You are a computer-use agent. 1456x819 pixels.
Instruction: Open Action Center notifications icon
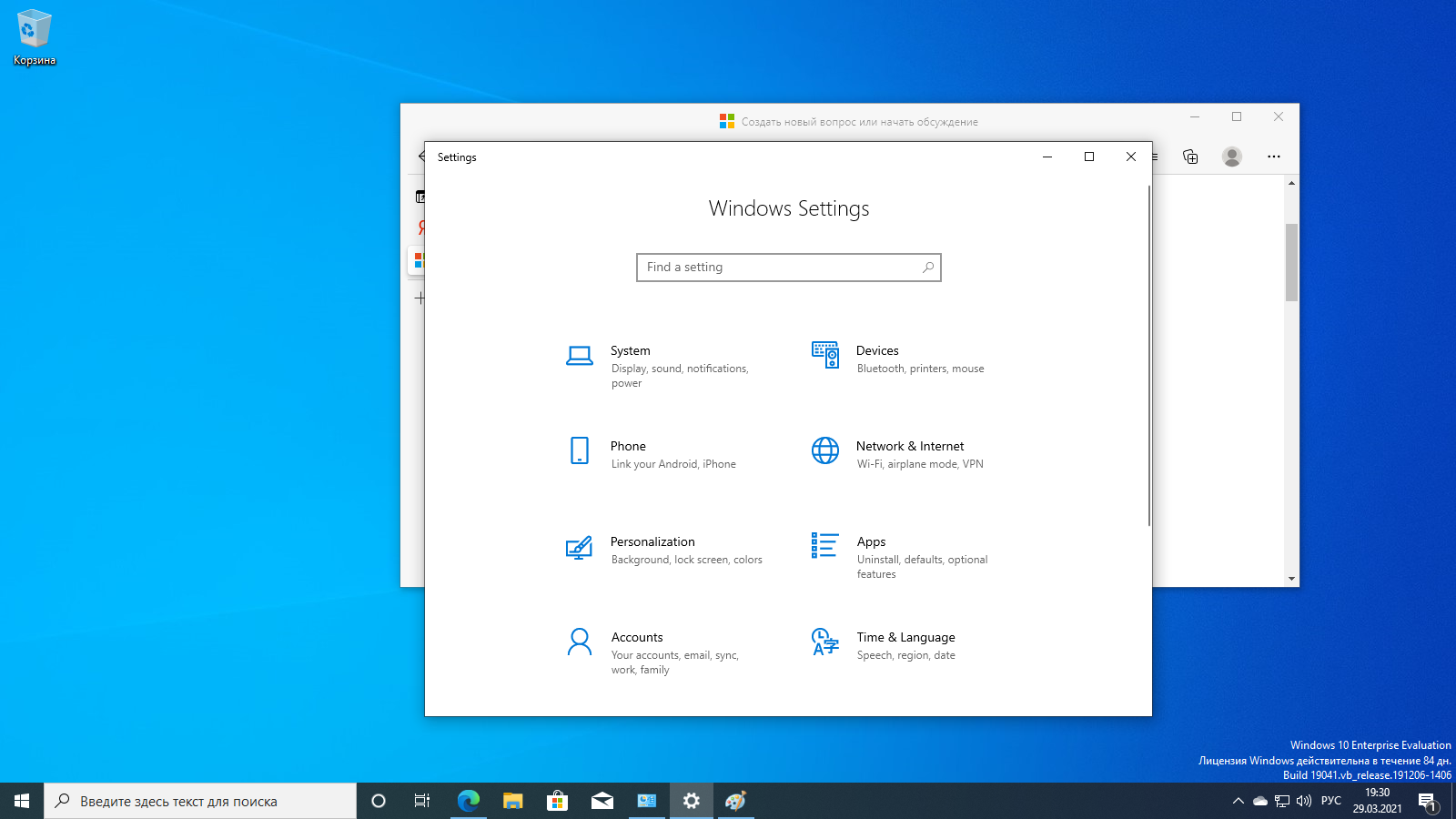tap(1428, 801)
